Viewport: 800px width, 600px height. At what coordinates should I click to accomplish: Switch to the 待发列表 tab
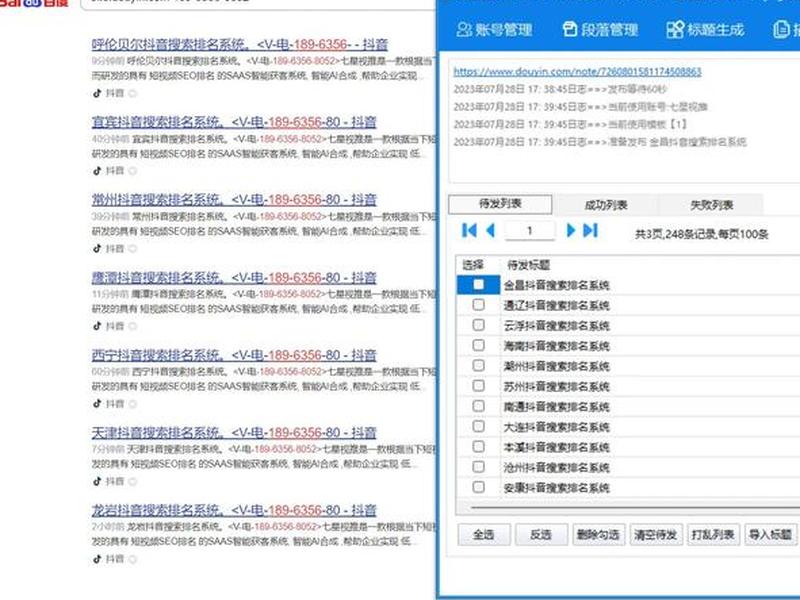click(x=500, y=204)
